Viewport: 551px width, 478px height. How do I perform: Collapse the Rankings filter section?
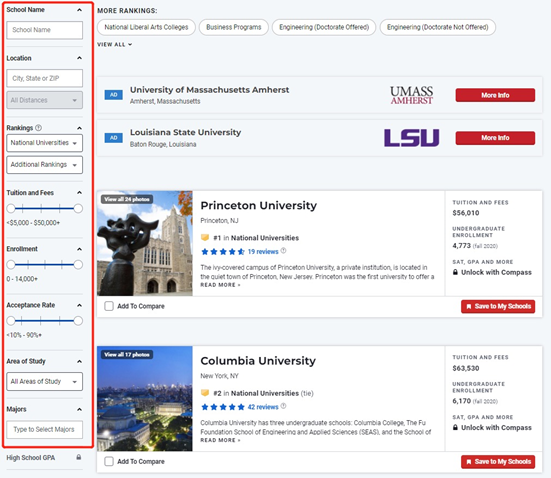click(x=79, y=128)
